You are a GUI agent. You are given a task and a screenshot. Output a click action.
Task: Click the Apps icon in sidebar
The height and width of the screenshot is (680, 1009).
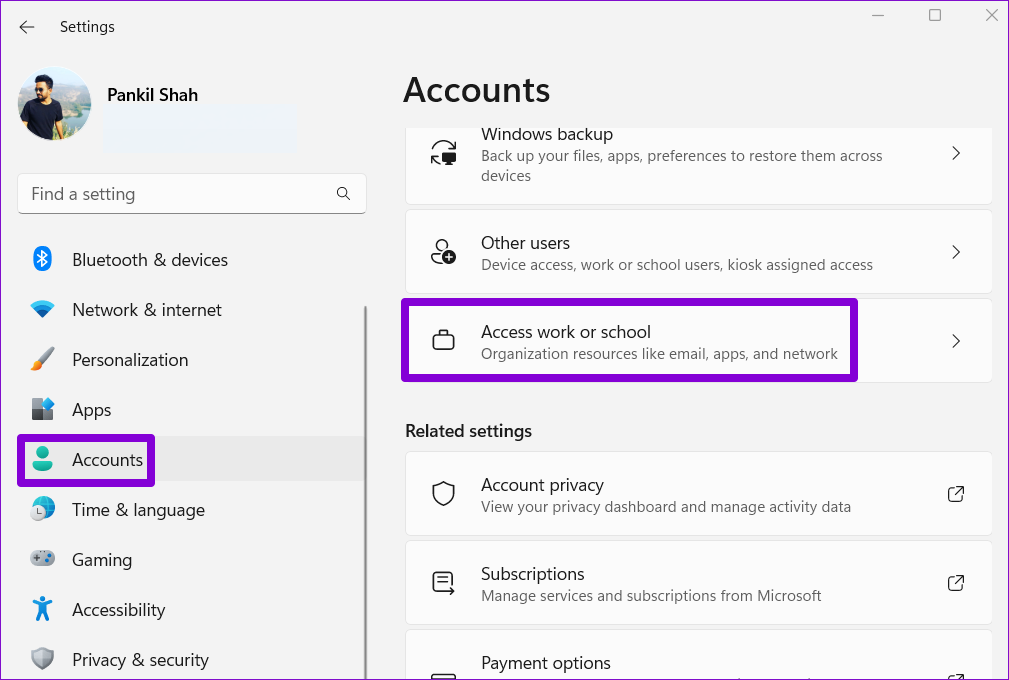tap(42, 409)
